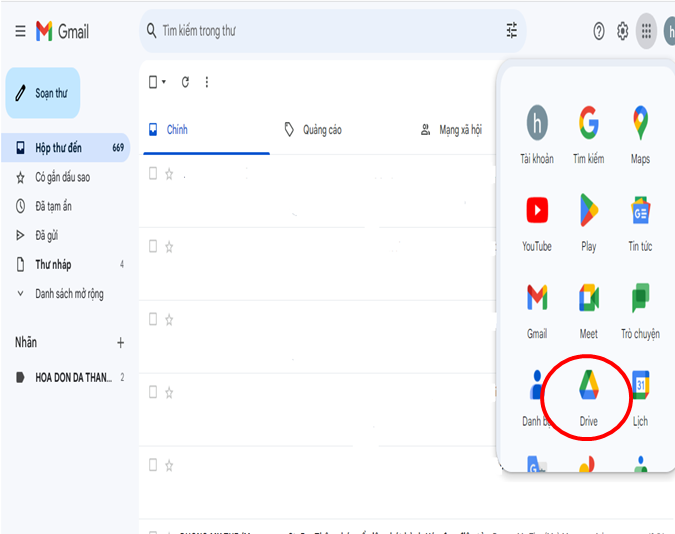This screenshot has width=675, height=534.
Task: Open Maps app
Action: point(641,135)
